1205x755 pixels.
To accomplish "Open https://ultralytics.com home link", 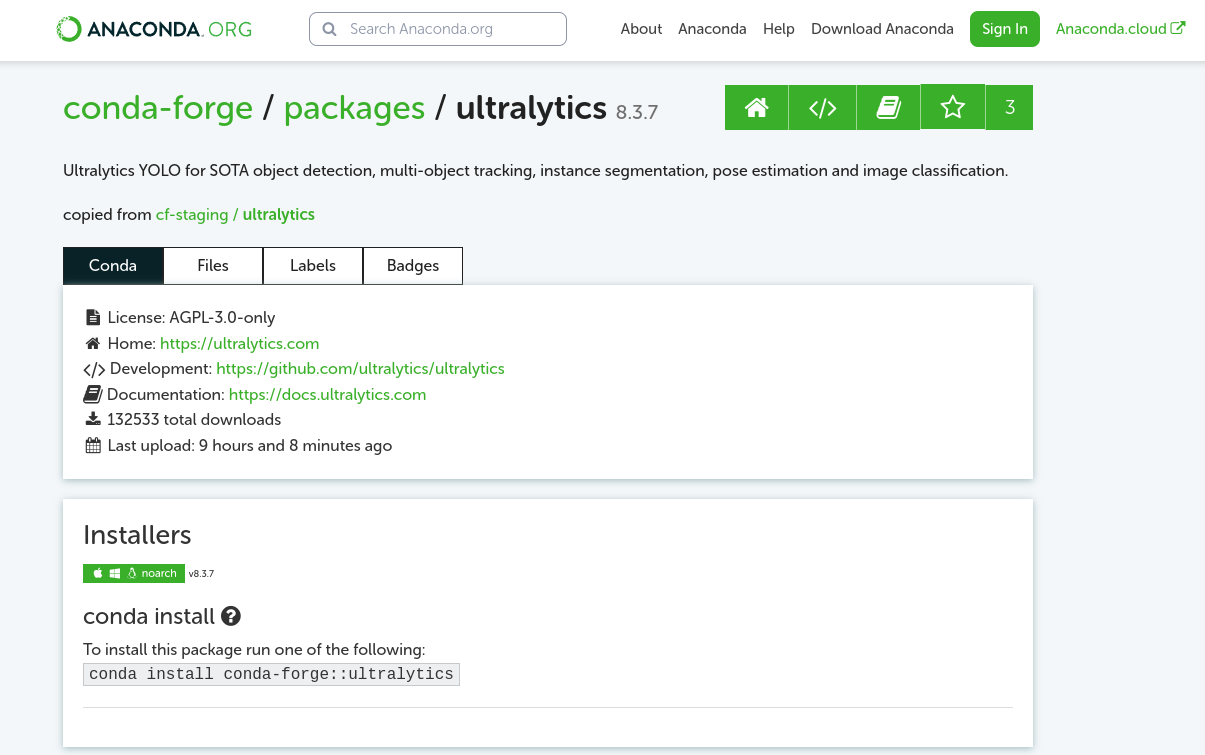I will tap(240, 343).
